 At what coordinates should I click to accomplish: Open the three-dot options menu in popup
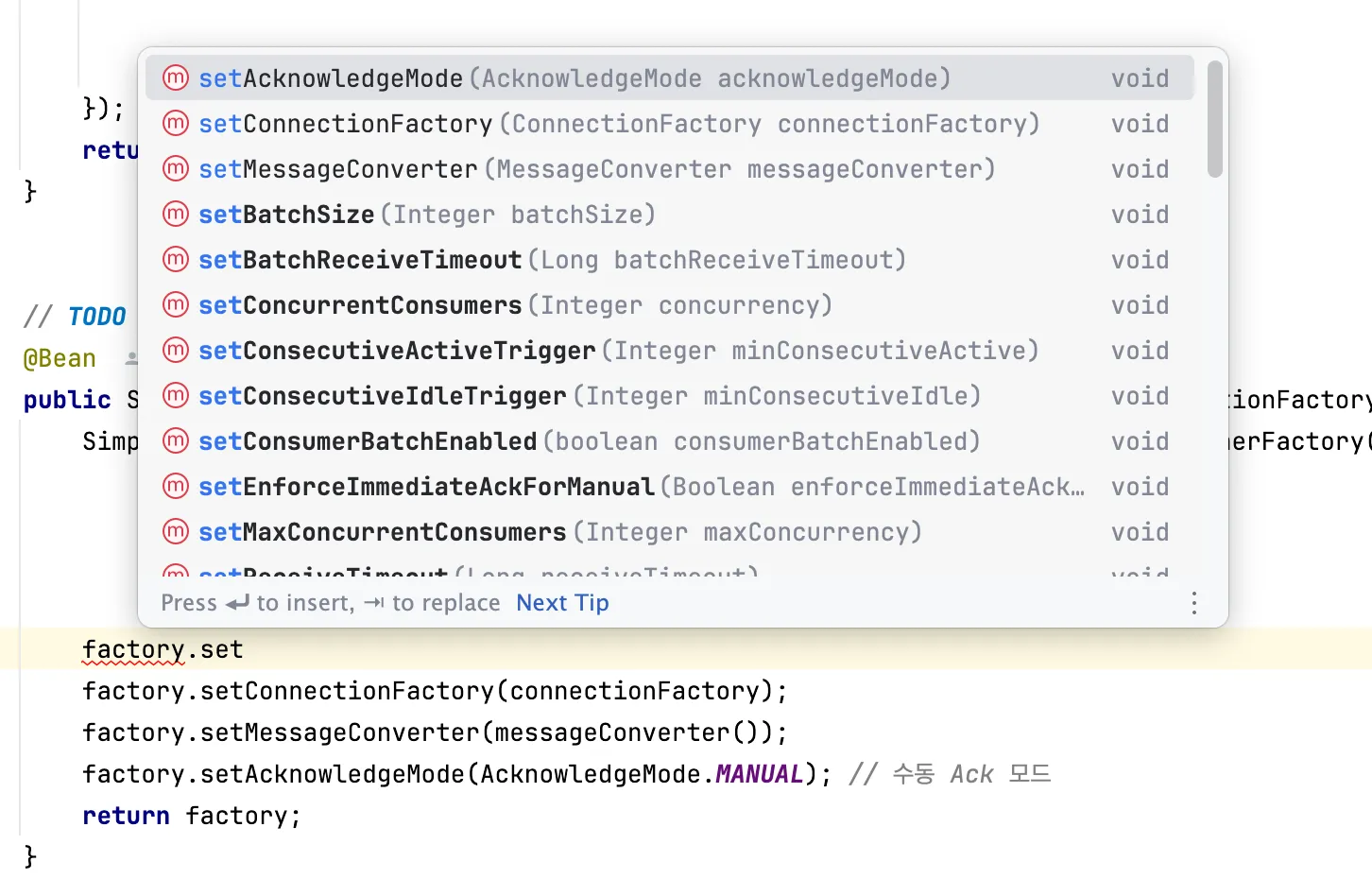[x=1194, y=603]
